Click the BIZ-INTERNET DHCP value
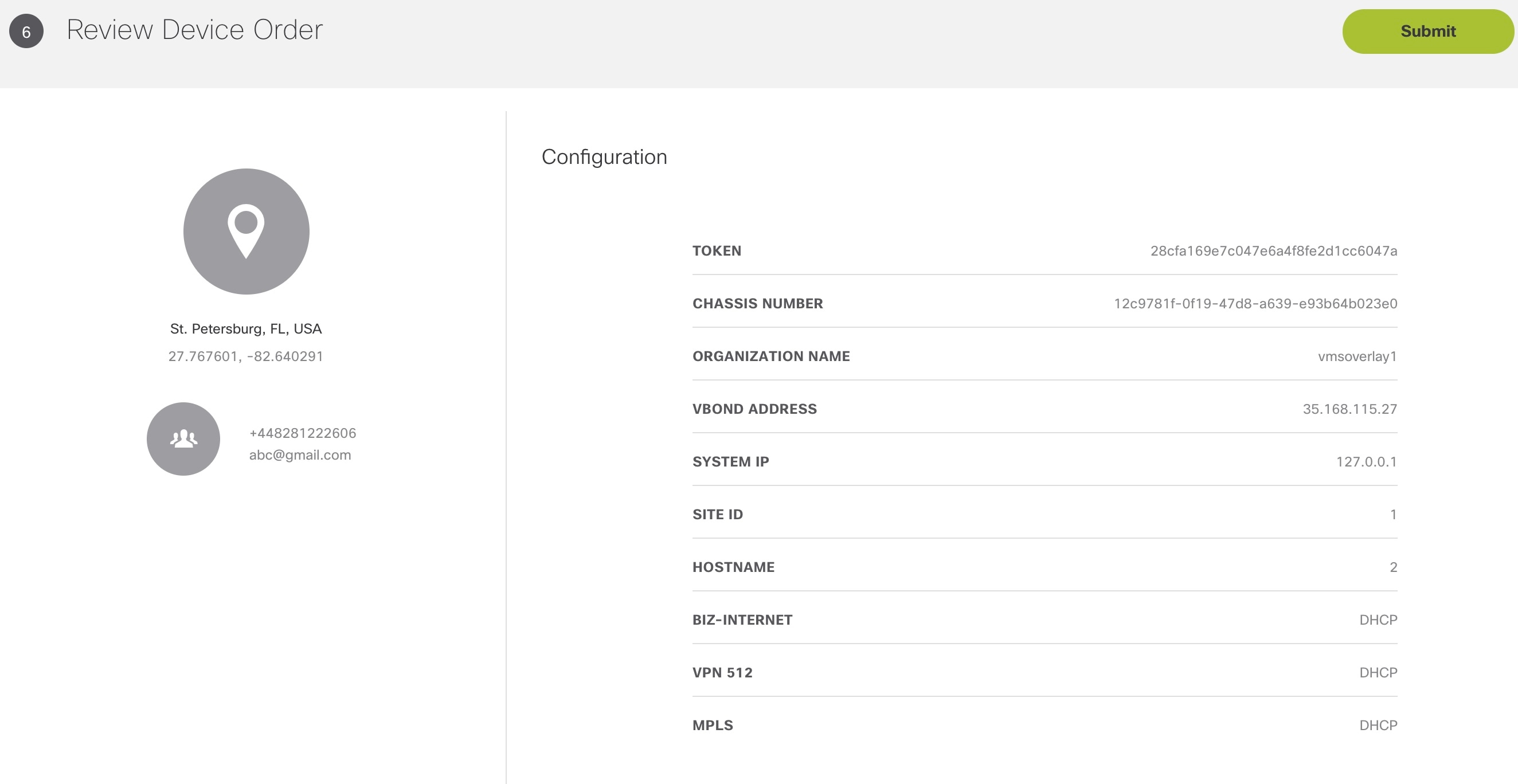The image size is (1518, 784). coord(1378,620)
